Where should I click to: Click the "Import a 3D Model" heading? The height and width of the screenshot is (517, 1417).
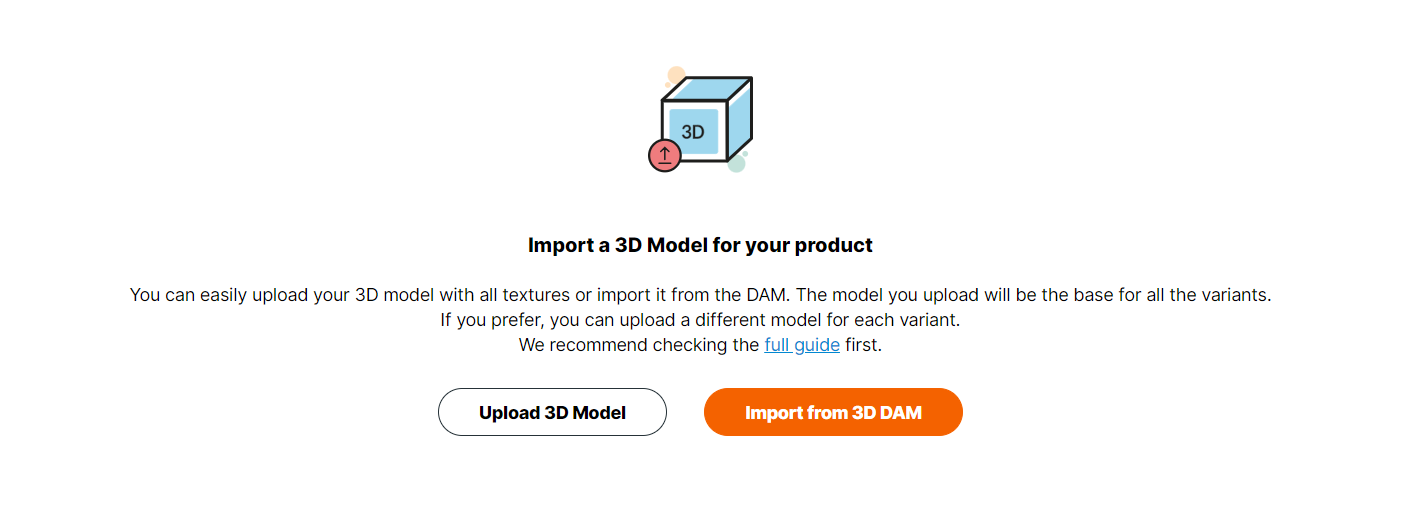pyautogui.click(x=700, y=245)
